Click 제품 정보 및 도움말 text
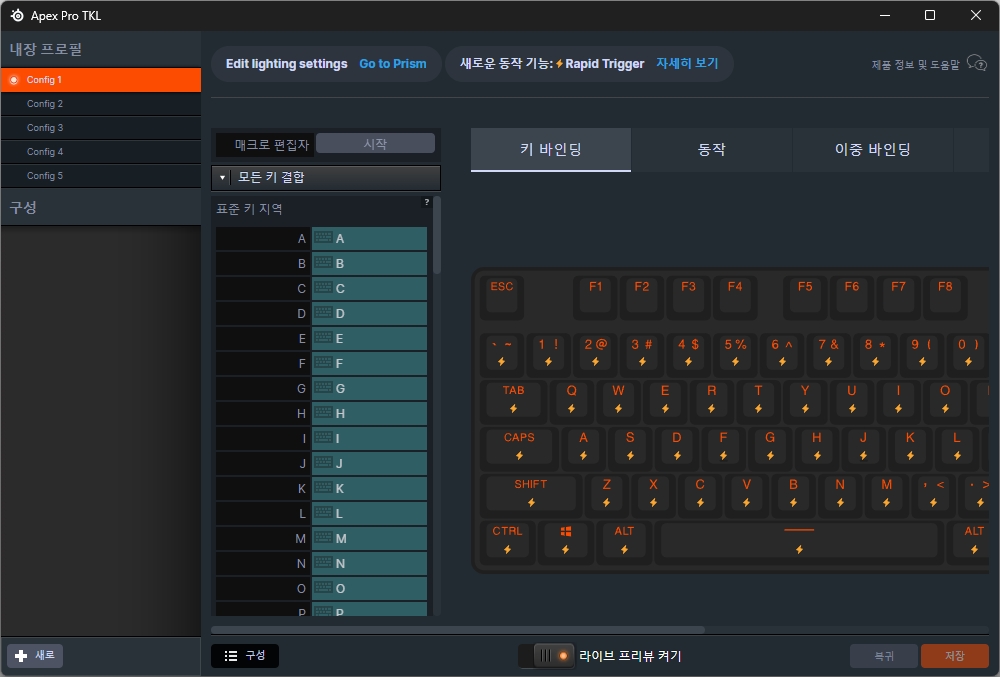 pyautogui.click(x=915, y=64)
